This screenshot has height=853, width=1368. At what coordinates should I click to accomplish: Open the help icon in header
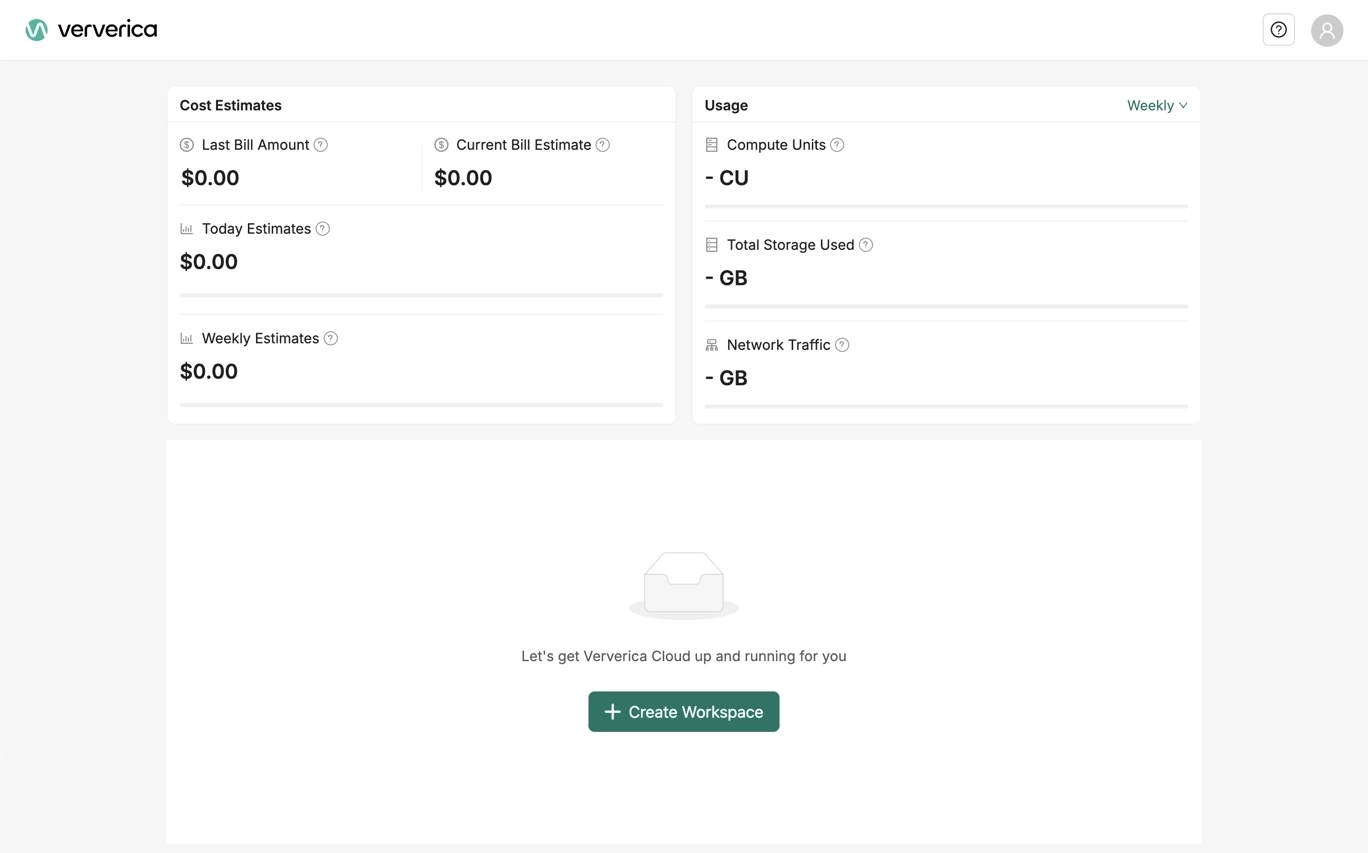tap(1278, 30)
